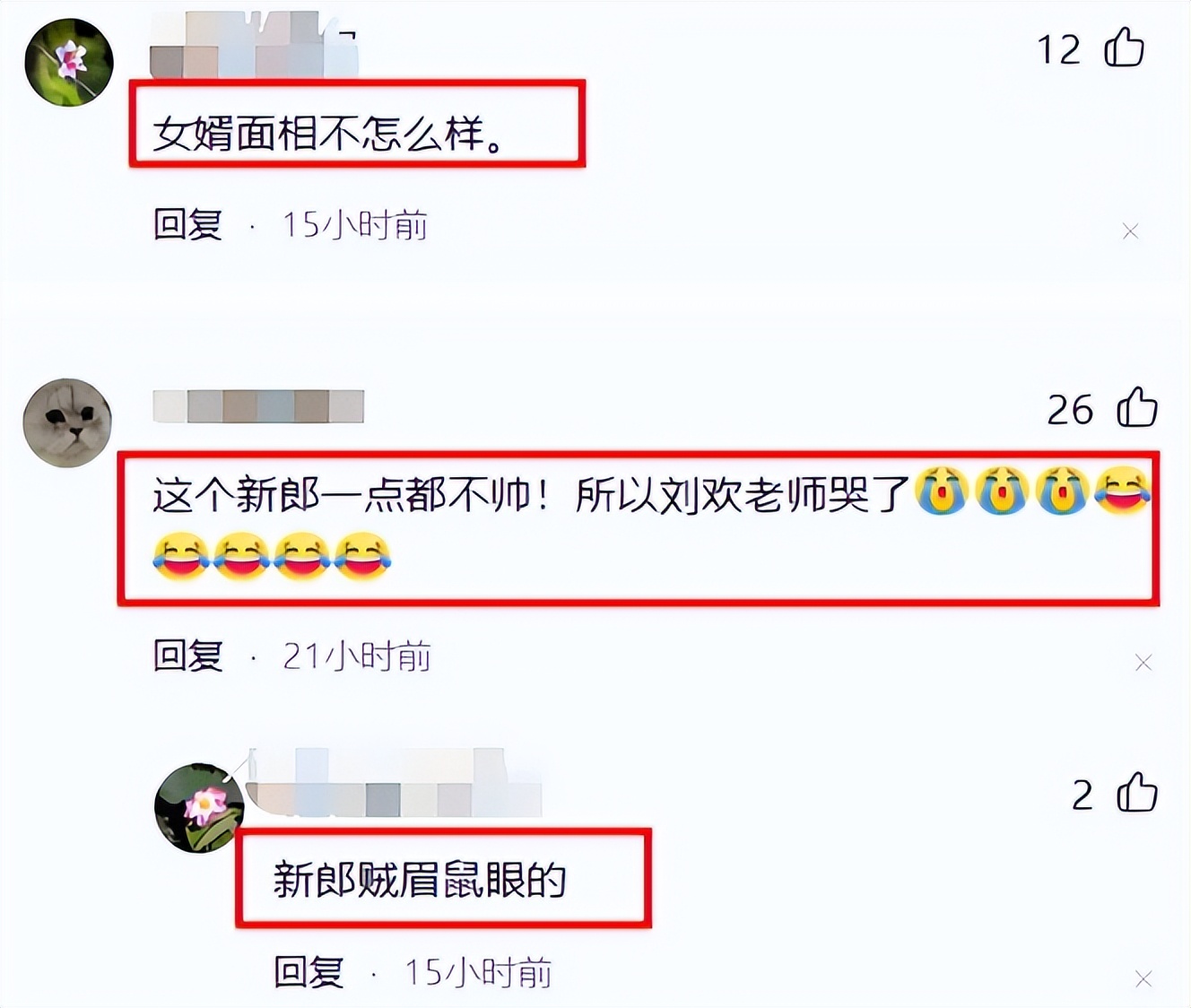Reply to the 女婿面相不怎么样 comment
This screenshot has width=1191, height=1008.
pyautogui.click(x=187, y=224)
